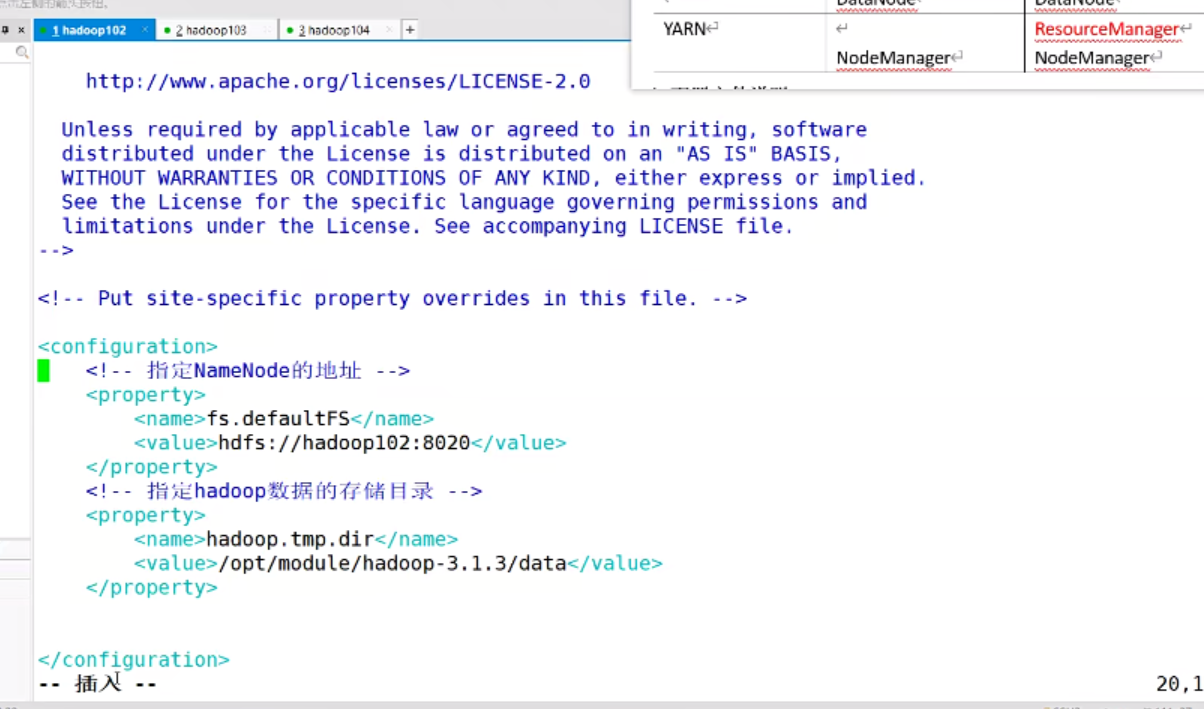Image resolution: width=1204 pixels, height=709 pixels.
Task: Click the 'Unless required by applicable law' line
Action: point(464,130)
